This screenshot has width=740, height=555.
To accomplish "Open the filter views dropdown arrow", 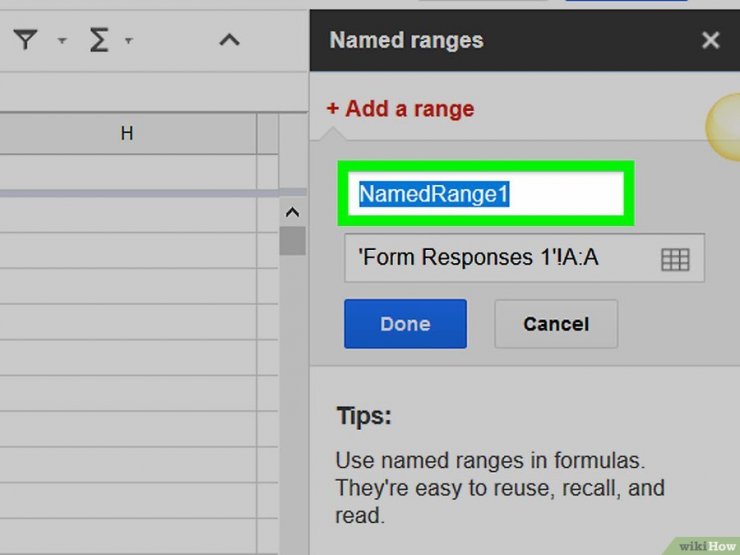I will coord(62,41).
